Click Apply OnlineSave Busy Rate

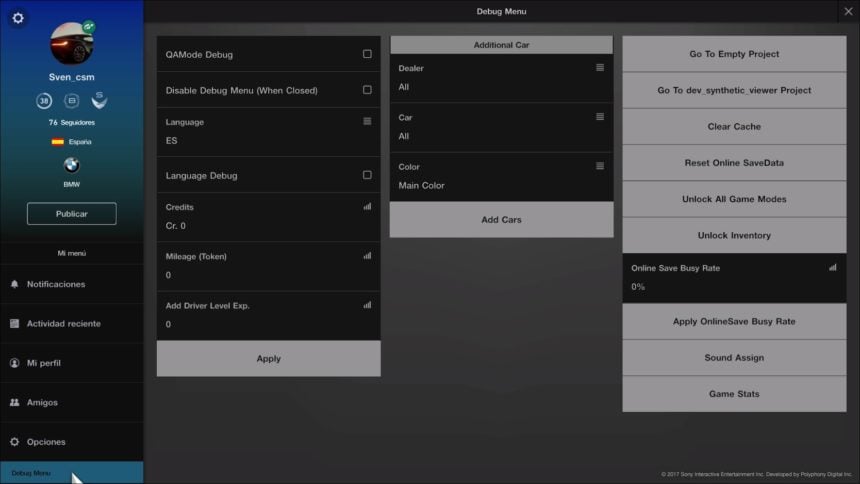734,321
